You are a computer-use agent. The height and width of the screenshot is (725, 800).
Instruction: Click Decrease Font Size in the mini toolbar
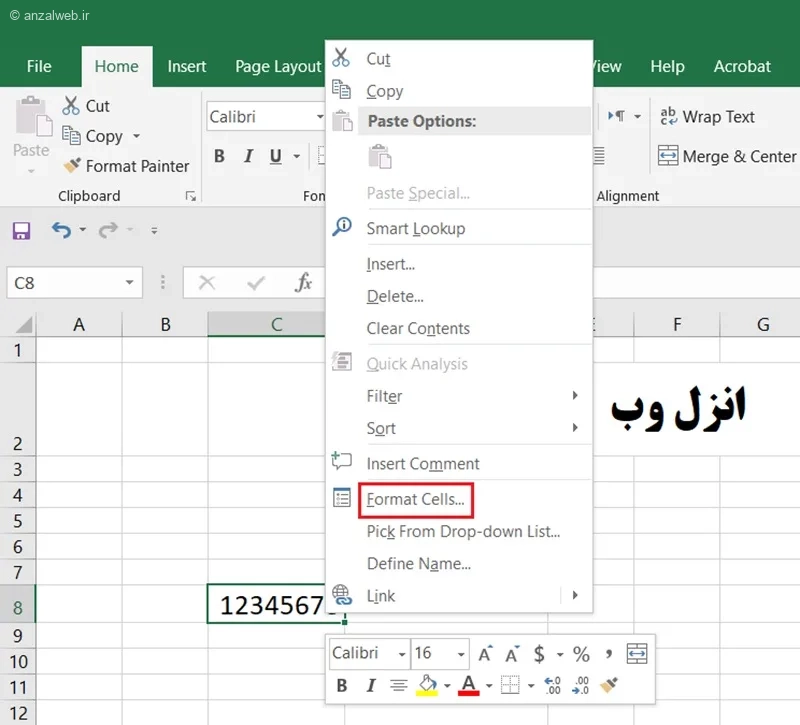(512, 654)
